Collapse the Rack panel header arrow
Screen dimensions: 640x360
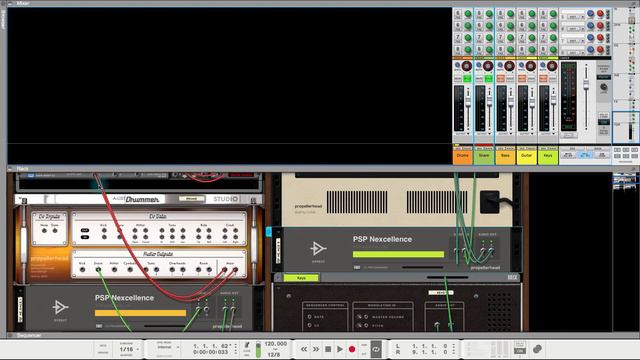(x=10, y=169)
